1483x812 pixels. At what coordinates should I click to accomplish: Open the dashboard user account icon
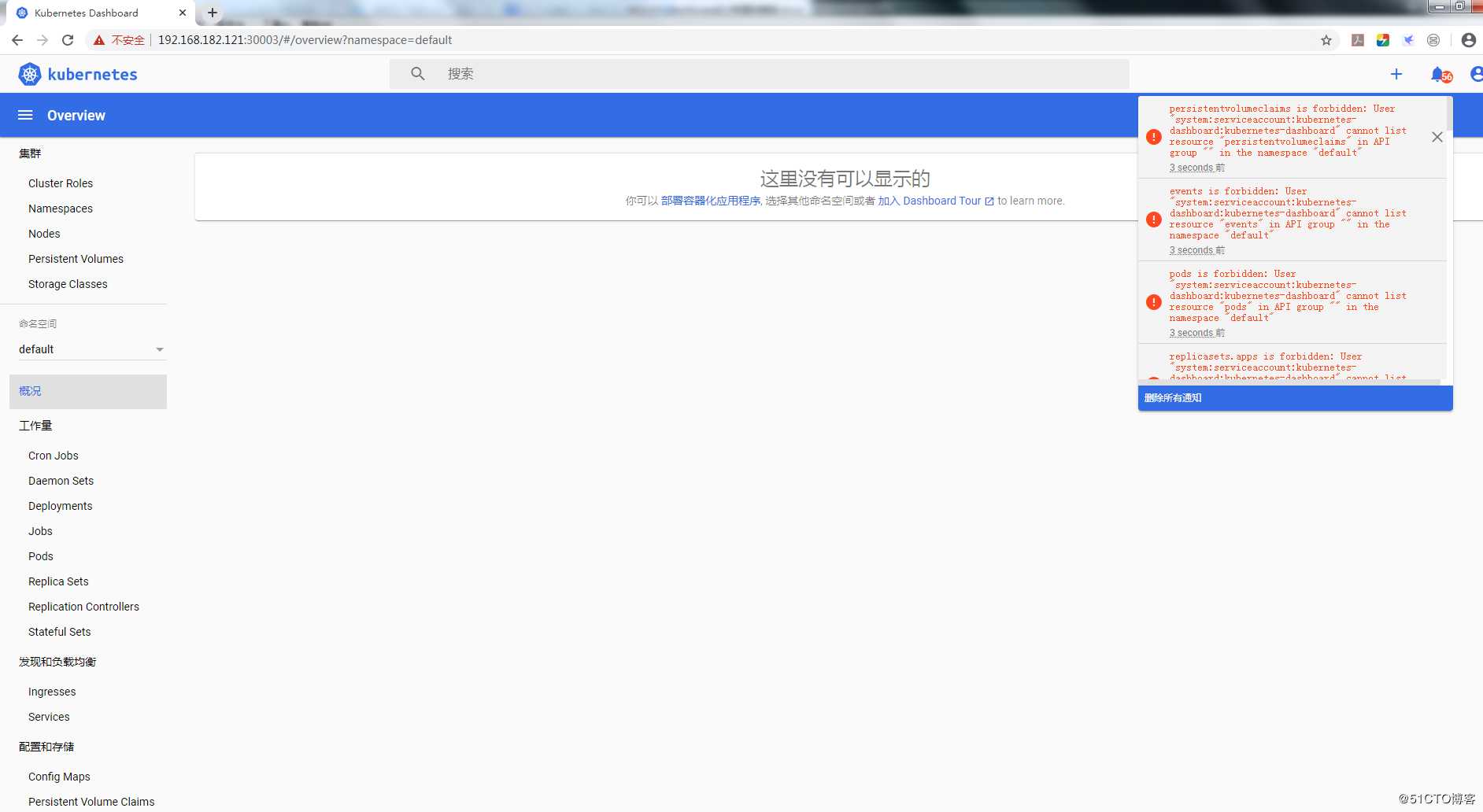pos(1477,74)
